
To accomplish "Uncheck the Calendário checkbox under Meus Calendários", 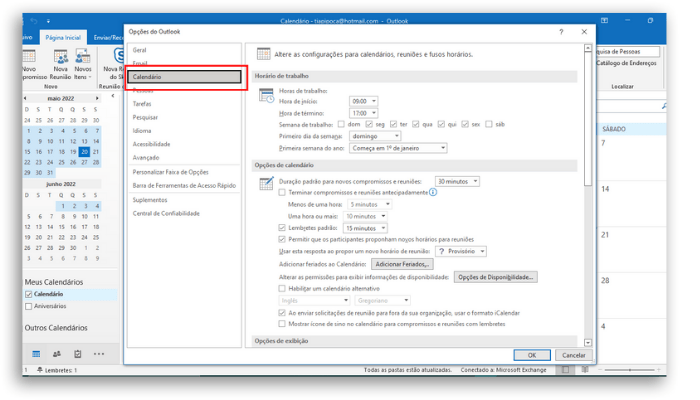I will click(29, 294).
